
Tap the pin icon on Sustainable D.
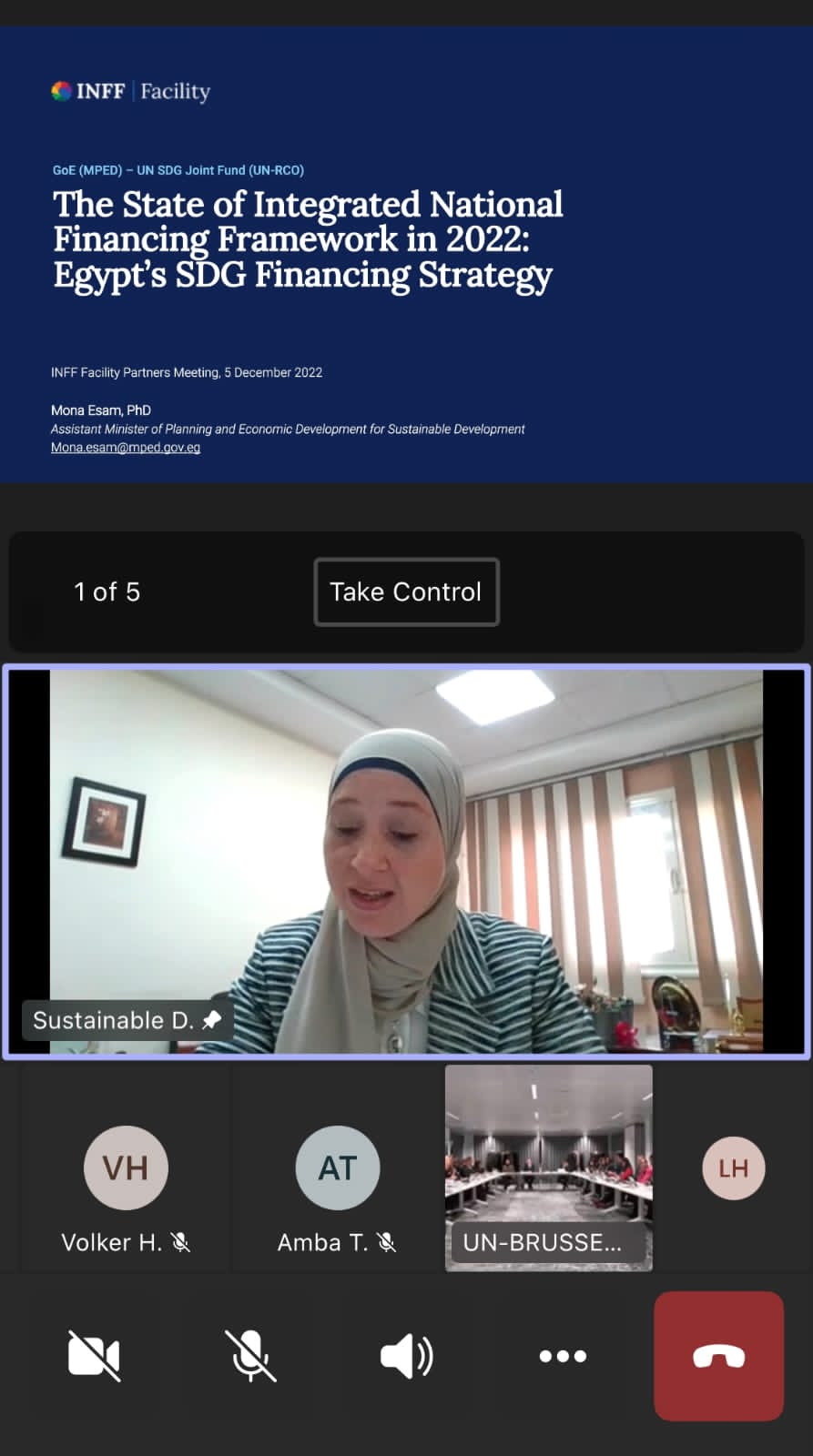[x=212, y=1020]
